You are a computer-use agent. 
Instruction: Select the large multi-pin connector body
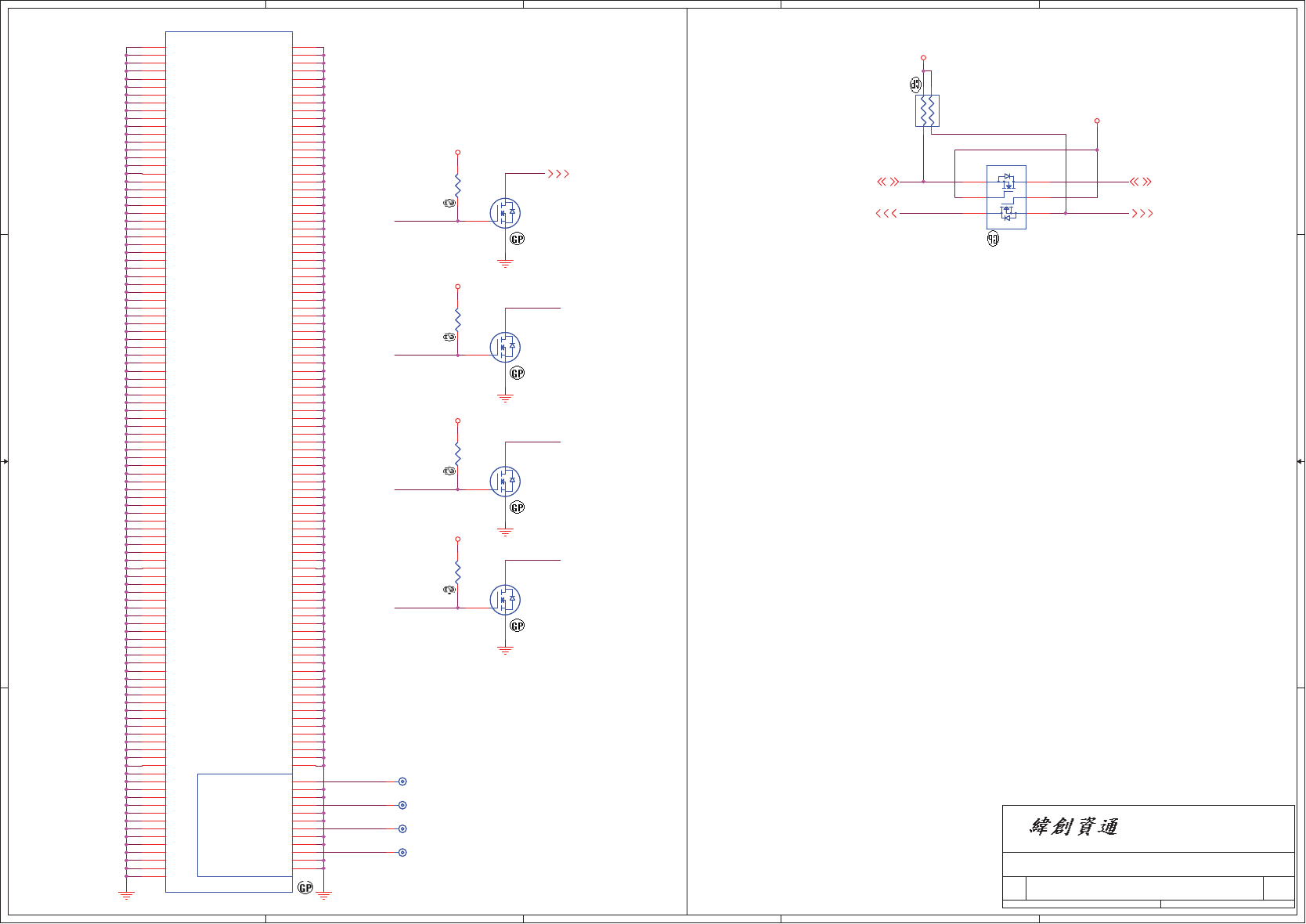pos(229,462)
